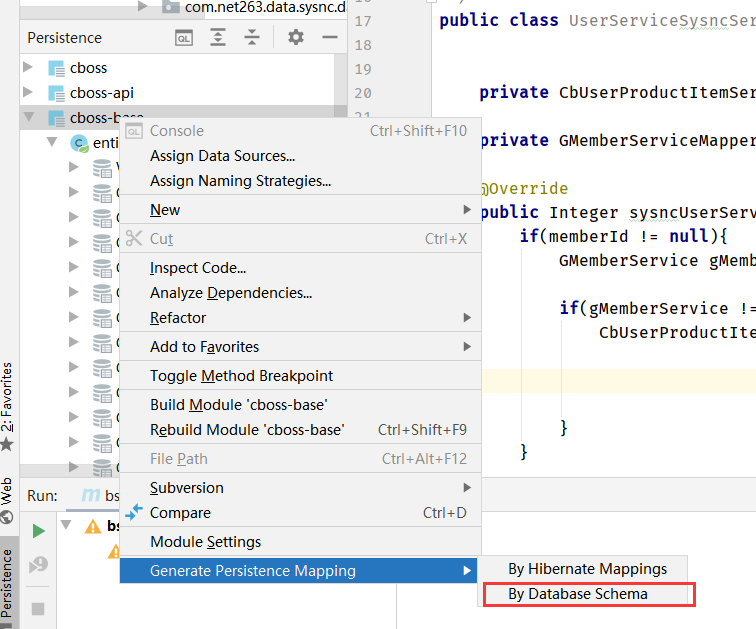Open the Subversion submenu

coord(300,488)
